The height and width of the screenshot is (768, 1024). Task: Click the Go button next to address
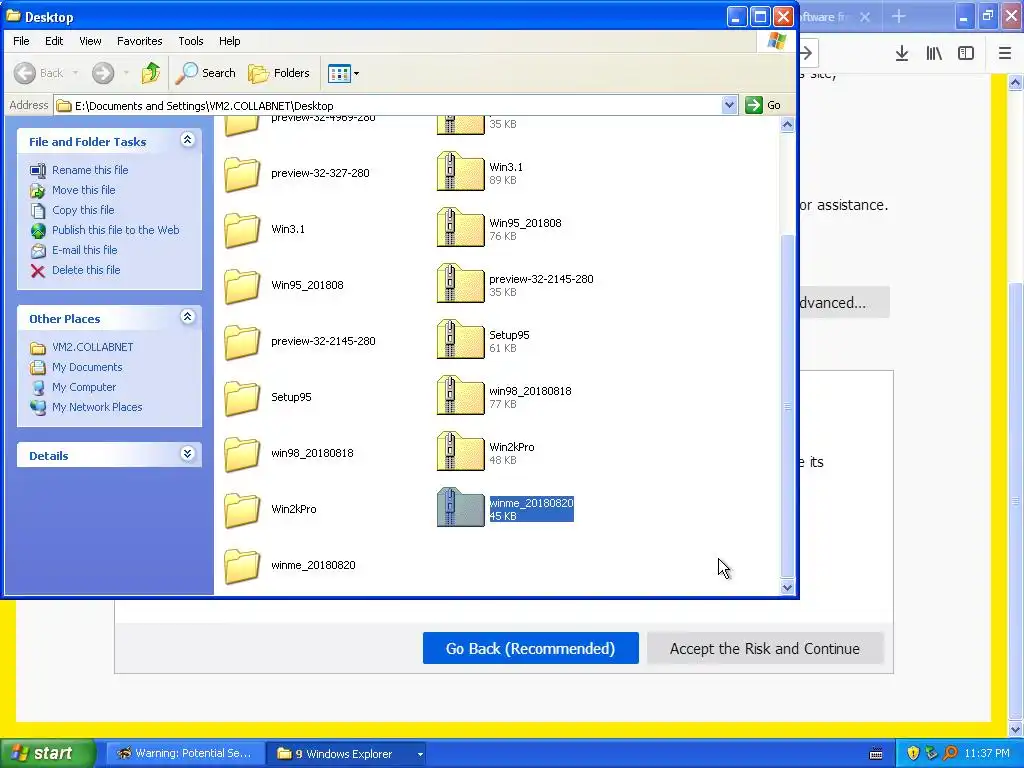point(764,105)
